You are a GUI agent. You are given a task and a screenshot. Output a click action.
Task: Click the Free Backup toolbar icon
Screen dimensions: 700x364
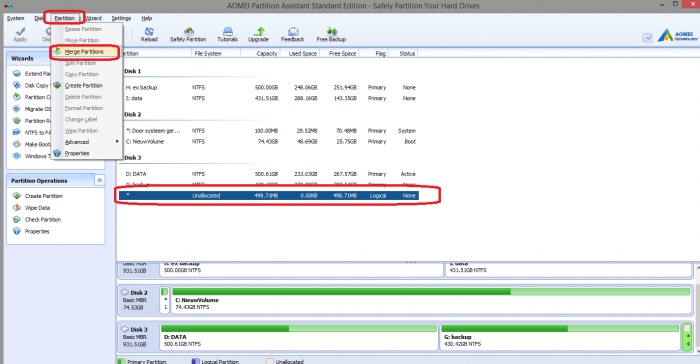(332, 31)
